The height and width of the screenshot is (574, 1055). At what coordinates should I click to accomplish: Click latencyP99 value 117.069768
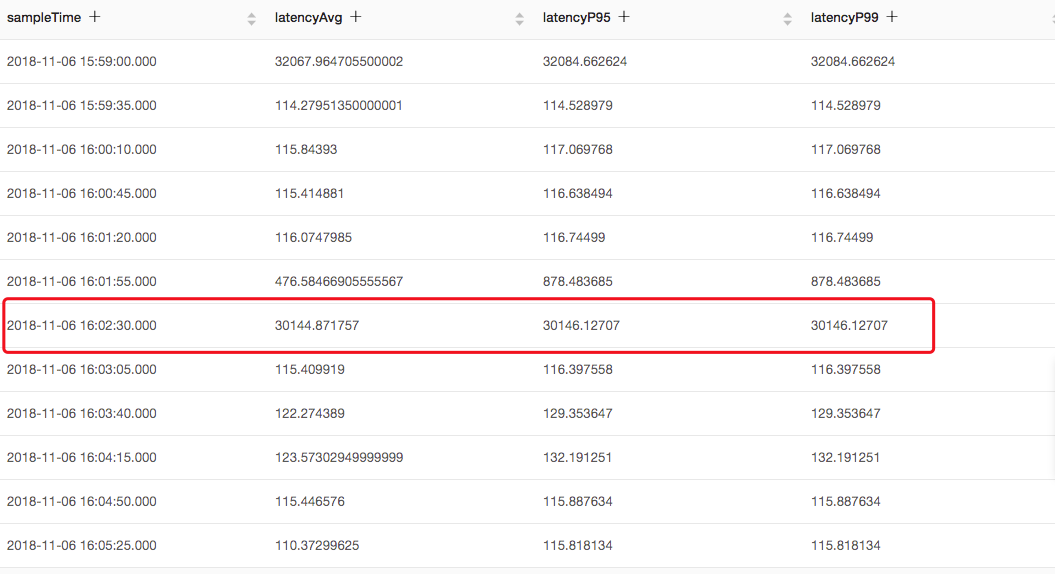click(x=845, y=149)
